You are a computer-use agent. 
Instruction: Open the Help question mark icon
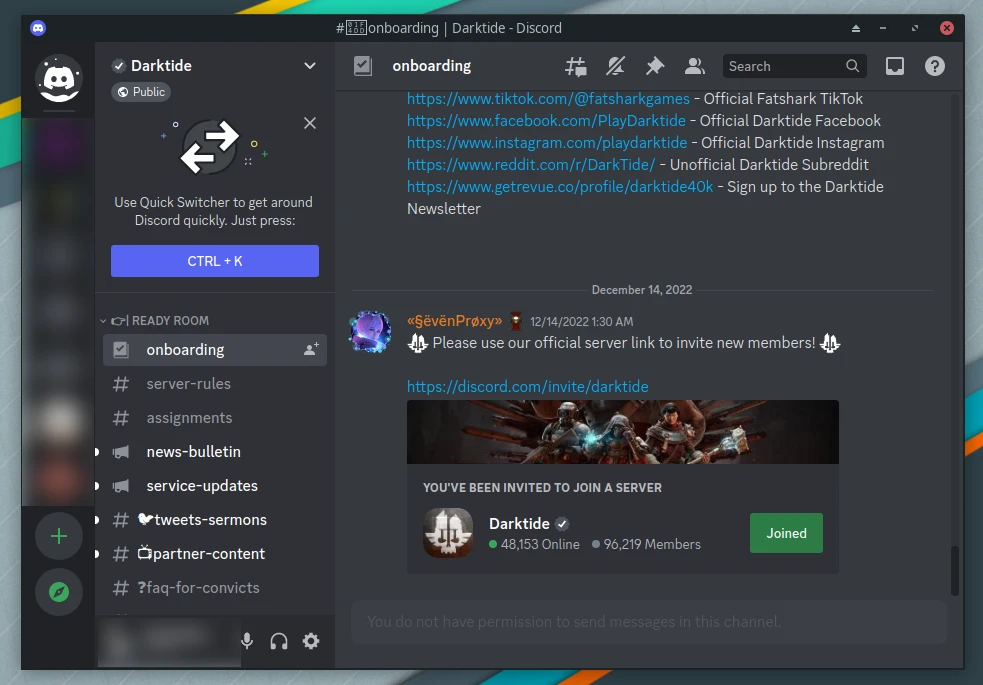point(934,66)
